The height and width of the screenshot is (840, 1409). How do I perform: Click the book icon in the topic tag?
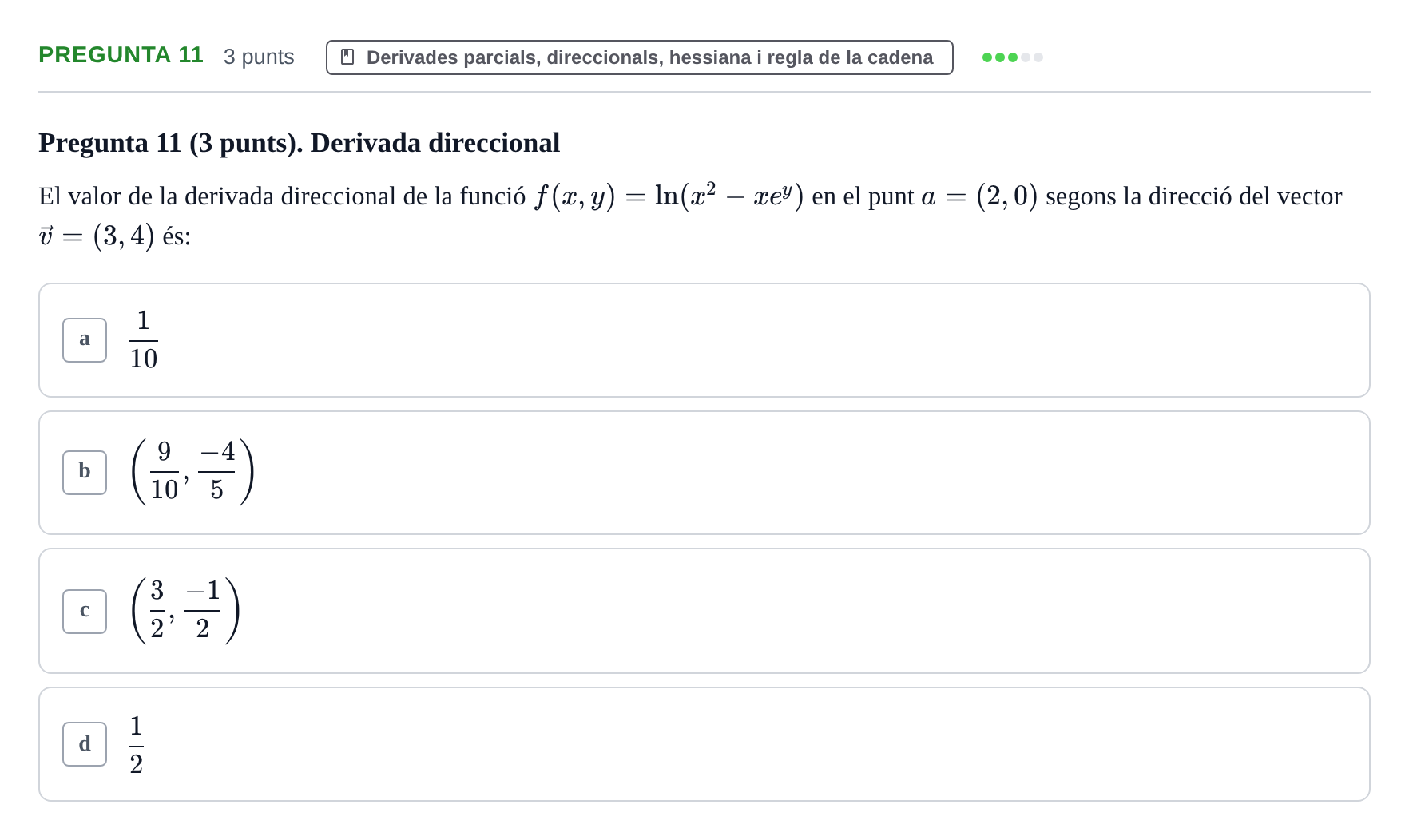(347, 57)
